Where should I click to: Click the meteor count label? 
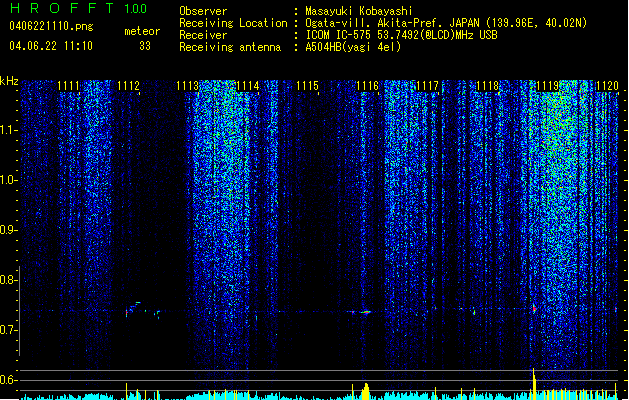pos(142,31)
